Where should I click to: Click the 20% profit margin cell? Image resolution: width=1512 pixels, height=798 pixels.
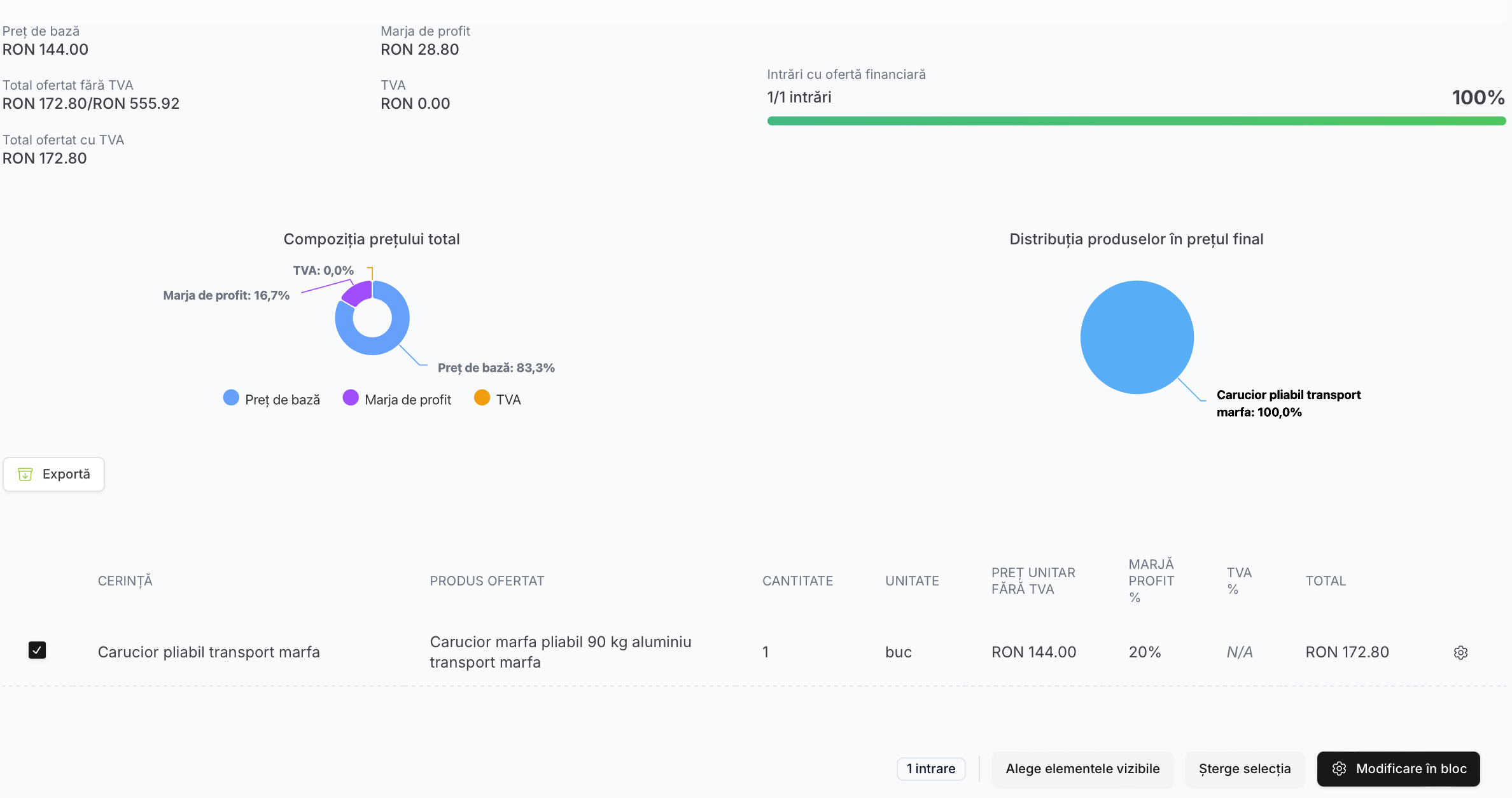[x=1144, y=652]
